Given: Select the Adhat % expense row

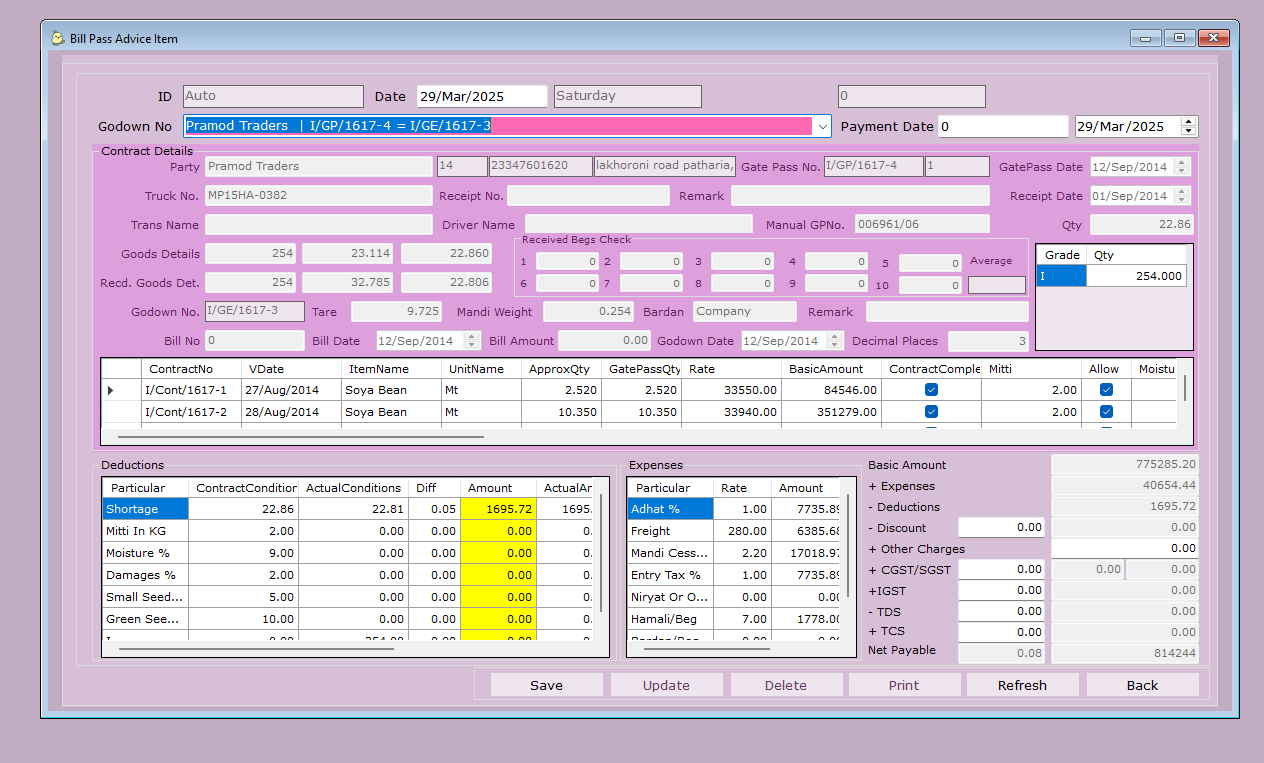Looking at the screenshot, I should [670, 509].
